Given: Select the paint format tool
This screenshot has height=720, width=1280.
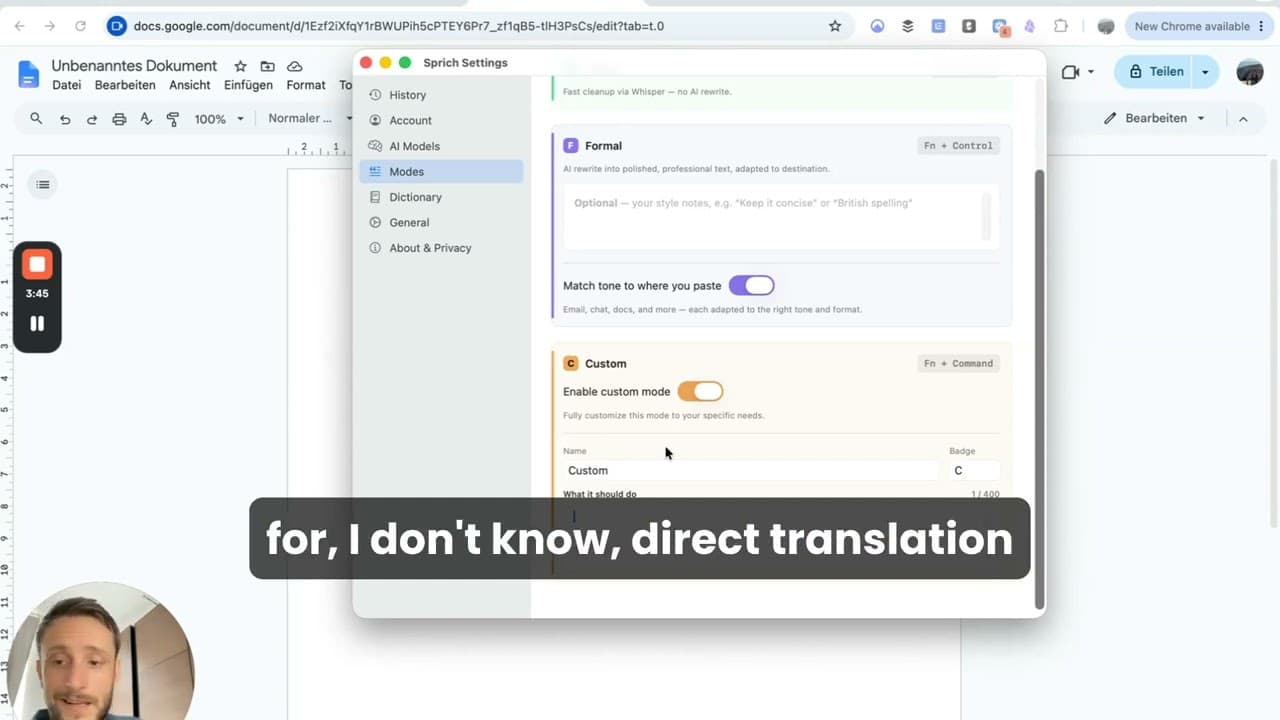Looking at the screenshot, I should click(x=173, y=119).
